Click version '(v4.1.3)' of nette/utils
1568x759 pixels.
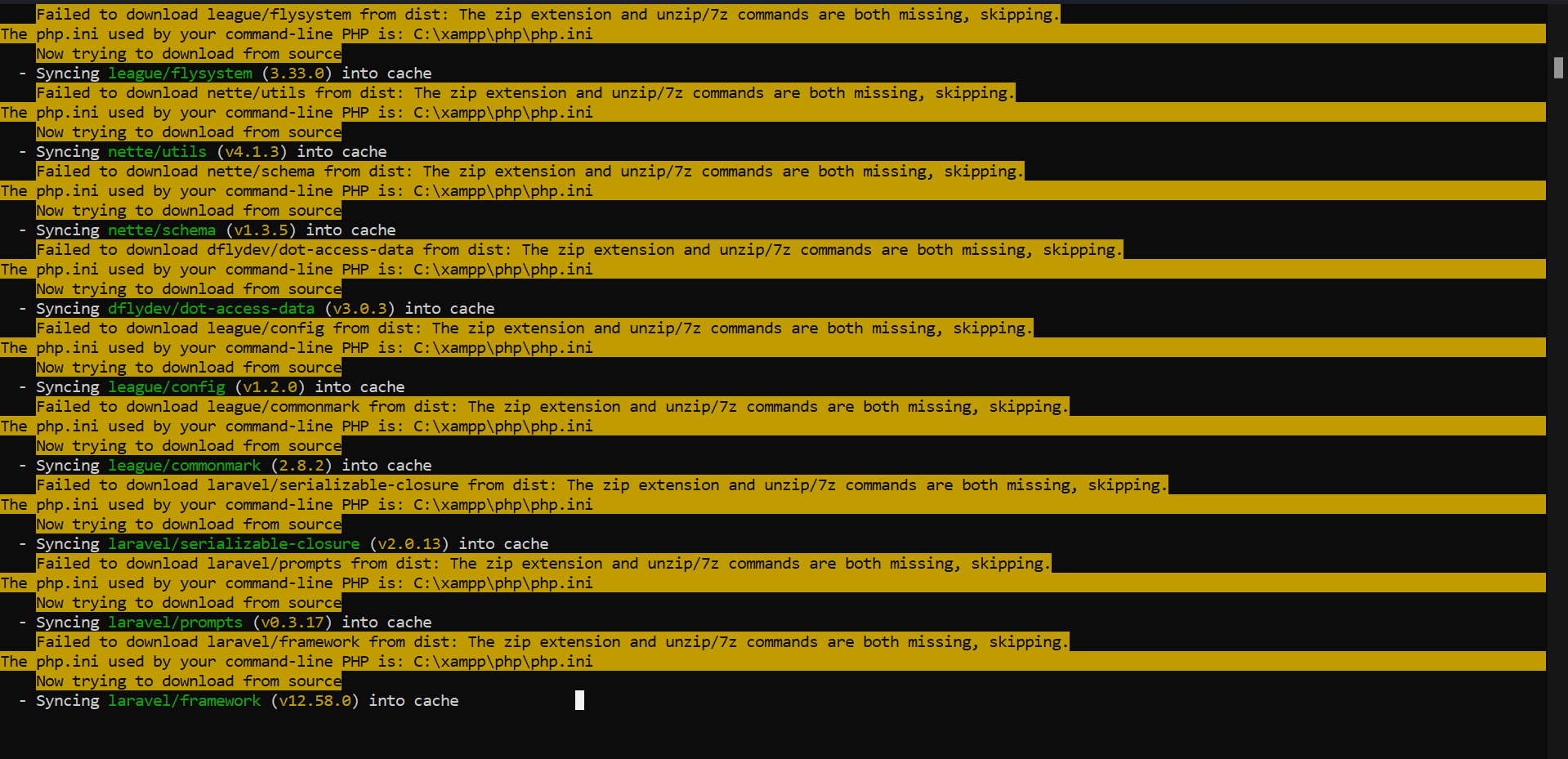click(252, 152)
